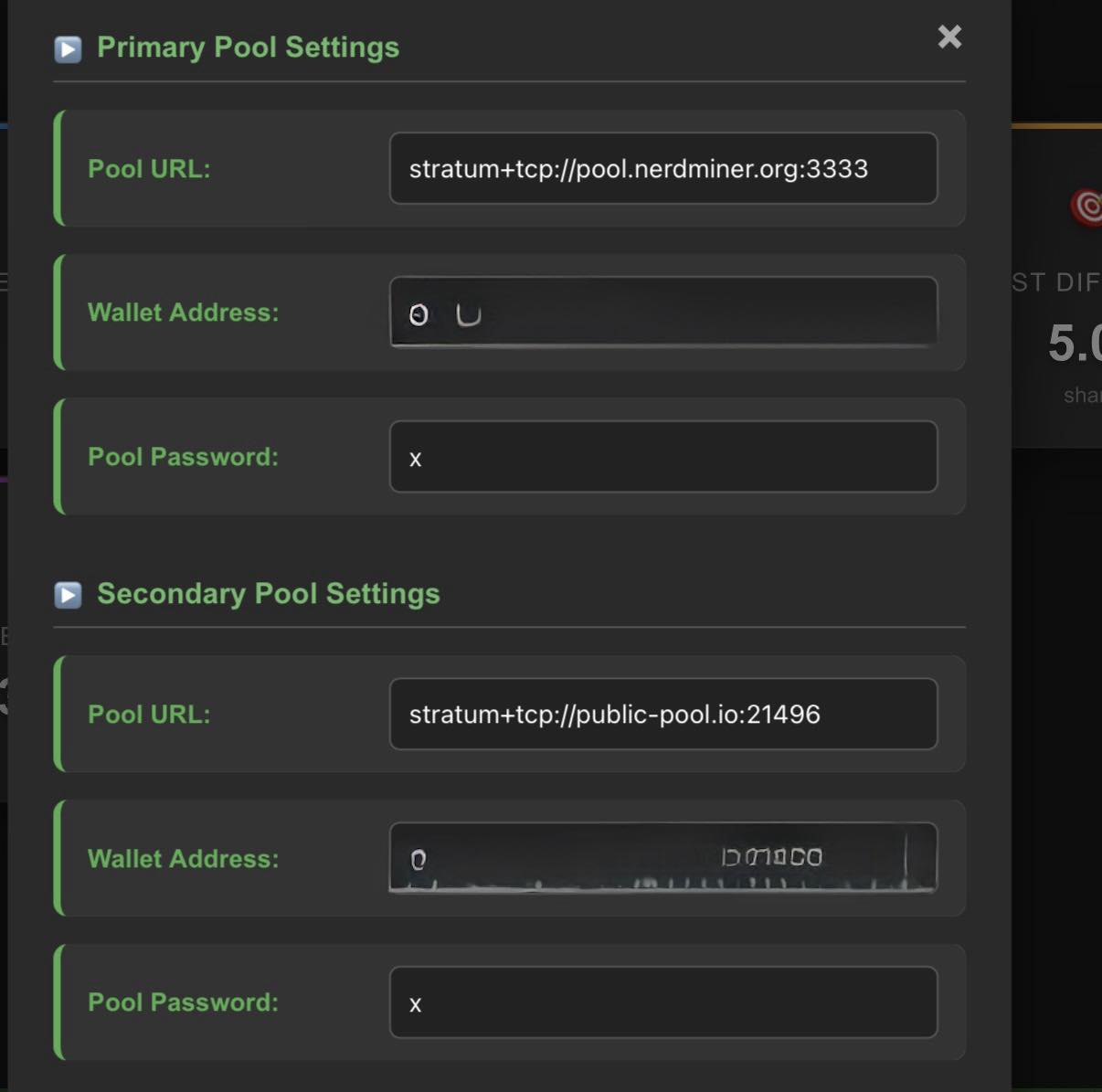Click the secondary 'Pool URL:' label
1102x1092 pixels.
[x=149, y=715]
